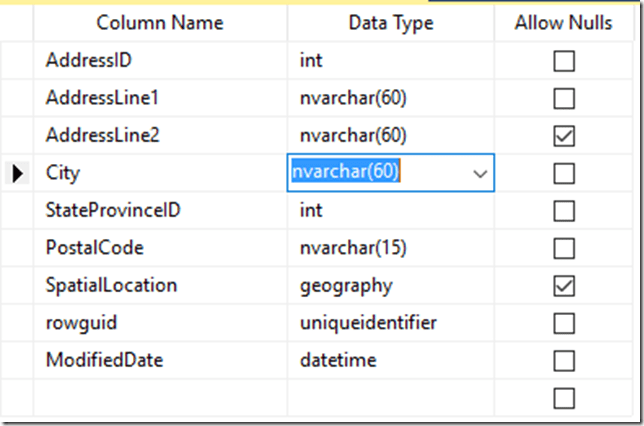
Task: Click the Data Type column header
Action: click(391, 23)
